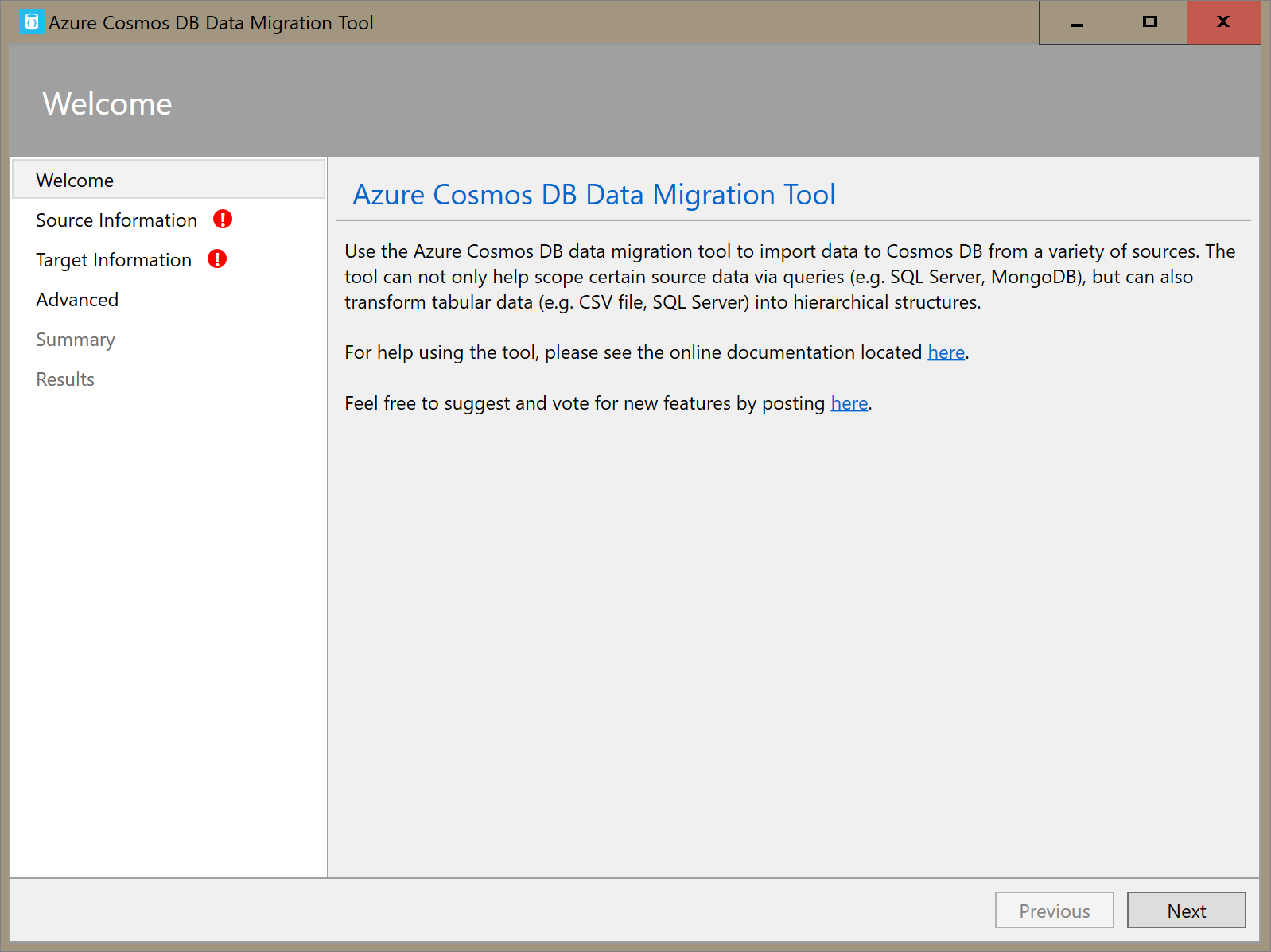Image resolution: width=1271 pixels, height=952 pixels.
Task: Minimize the Data Migration Tool window
Action: pos(1076,22)
